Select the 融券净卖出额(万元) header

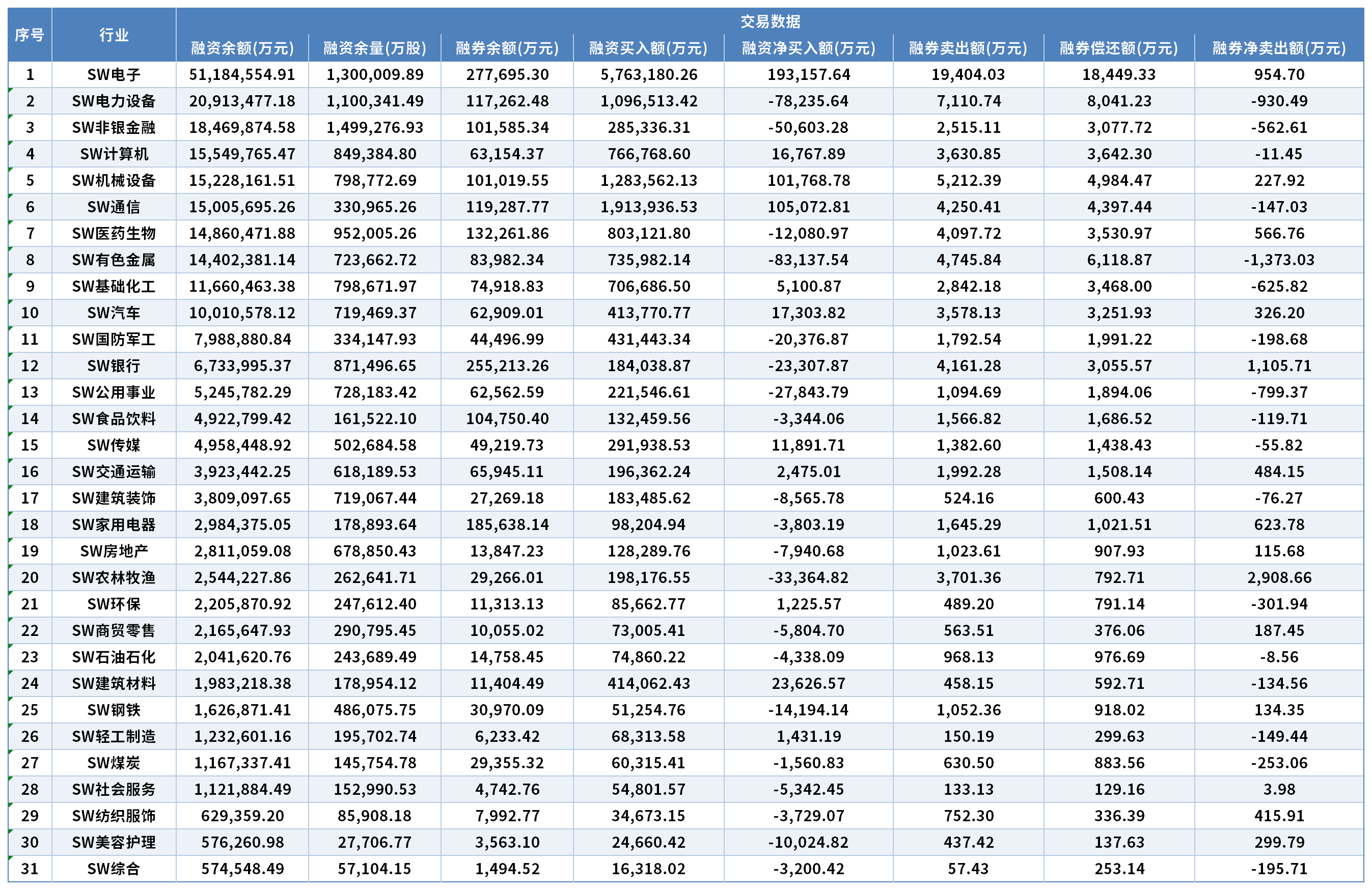1279,48
